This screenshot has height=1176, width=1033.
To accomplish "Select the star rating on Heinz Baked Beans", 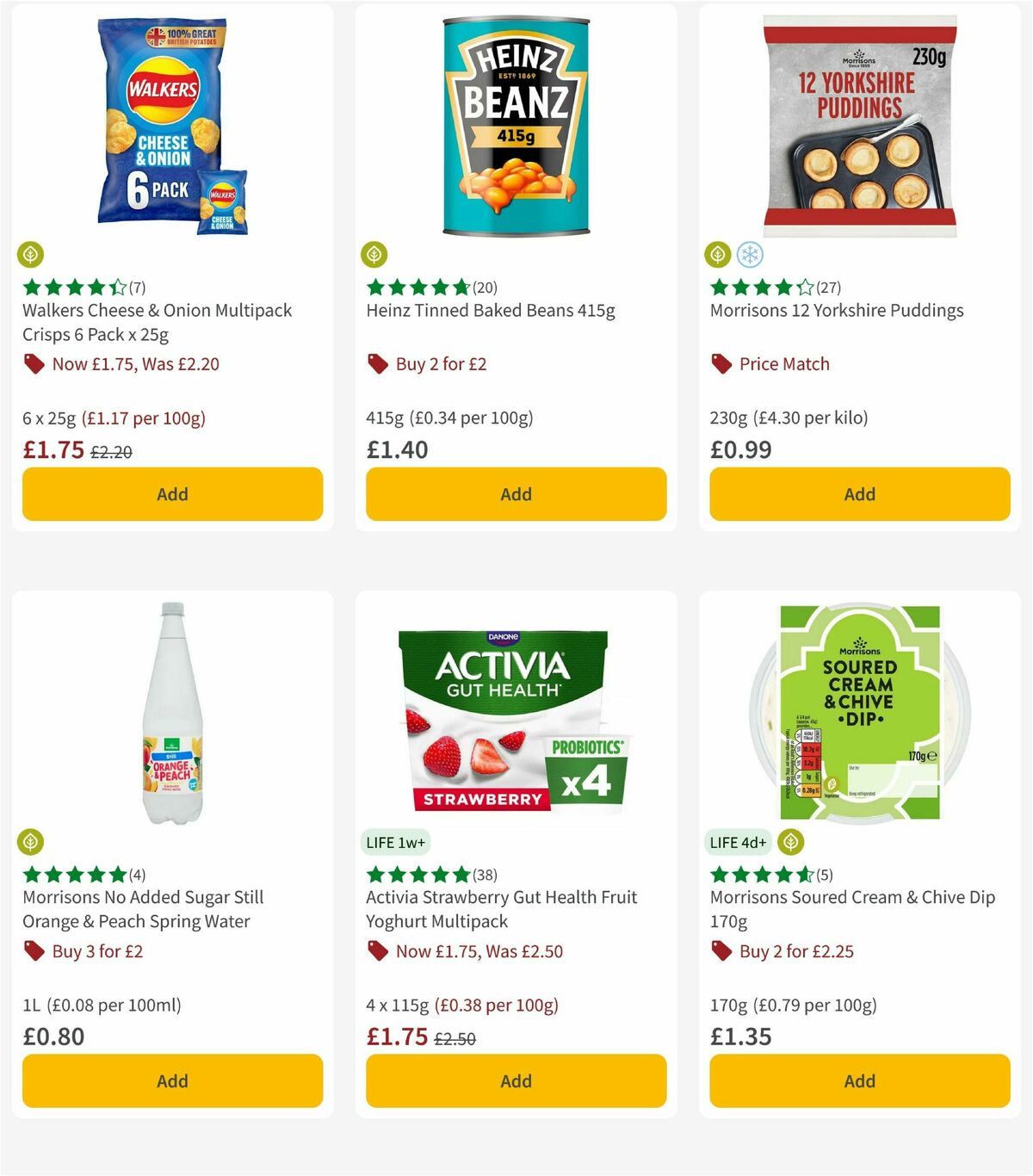I will pyautogui.click(x=416, y=287).
